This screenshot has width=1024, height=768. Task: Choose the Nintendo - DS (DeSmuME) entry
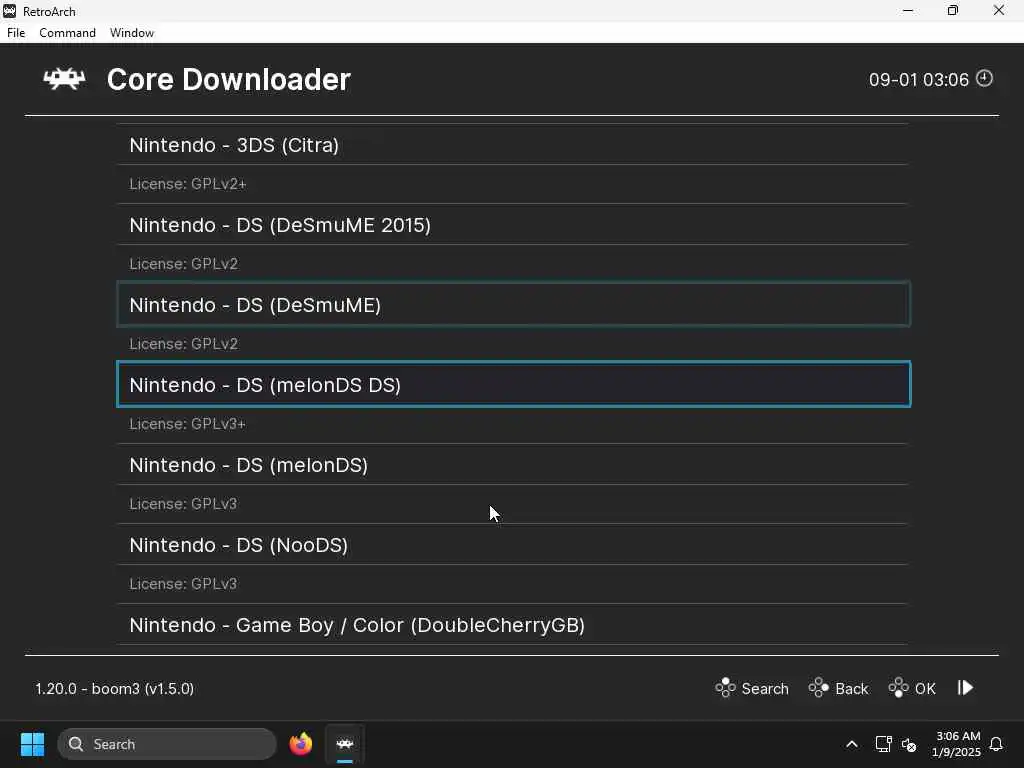coord(513,304)
